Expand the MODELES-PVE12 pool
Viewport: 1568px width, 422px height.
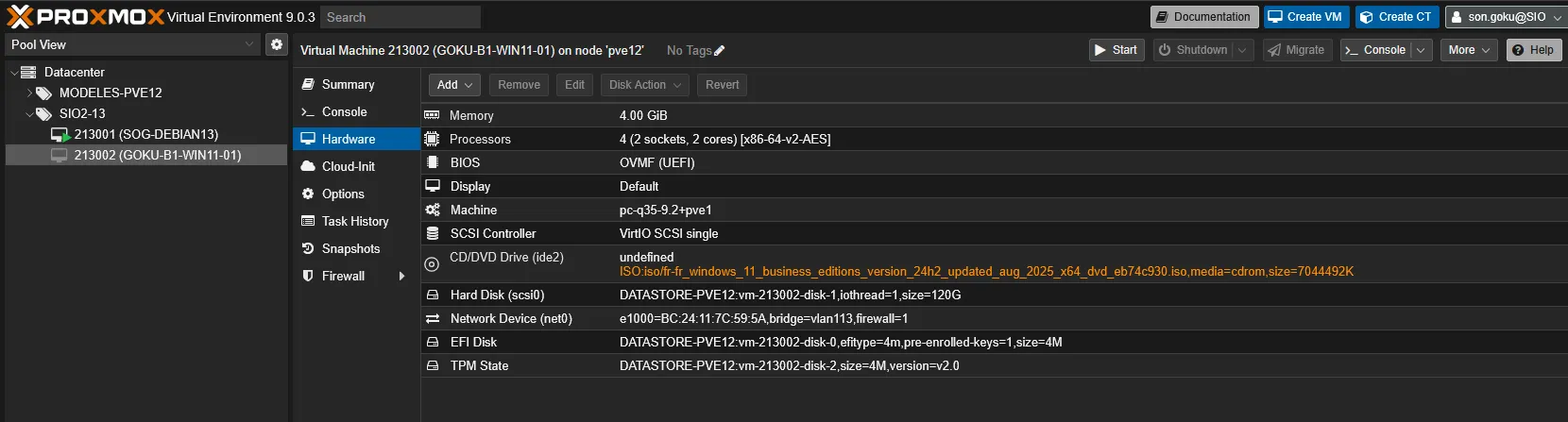click(29, 93)
